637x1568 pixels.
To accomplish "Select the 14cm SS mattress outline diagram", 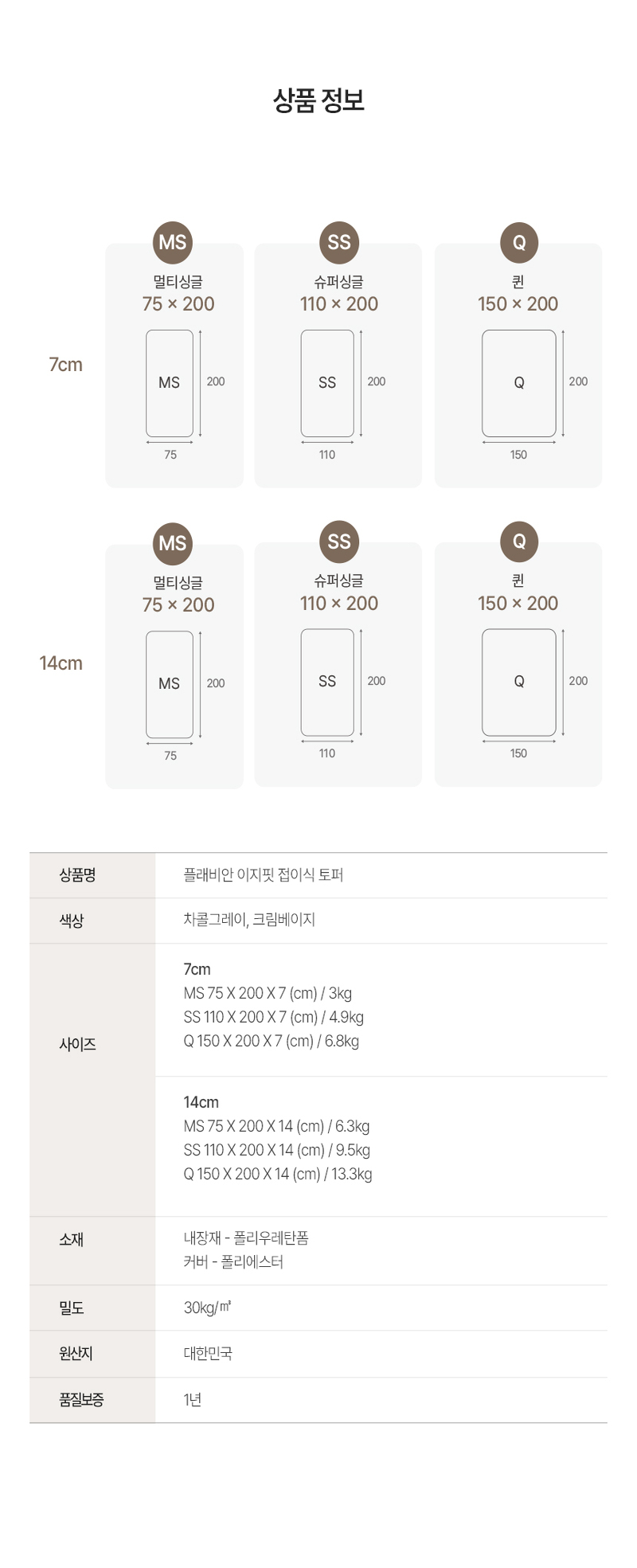I will (327, 682).
